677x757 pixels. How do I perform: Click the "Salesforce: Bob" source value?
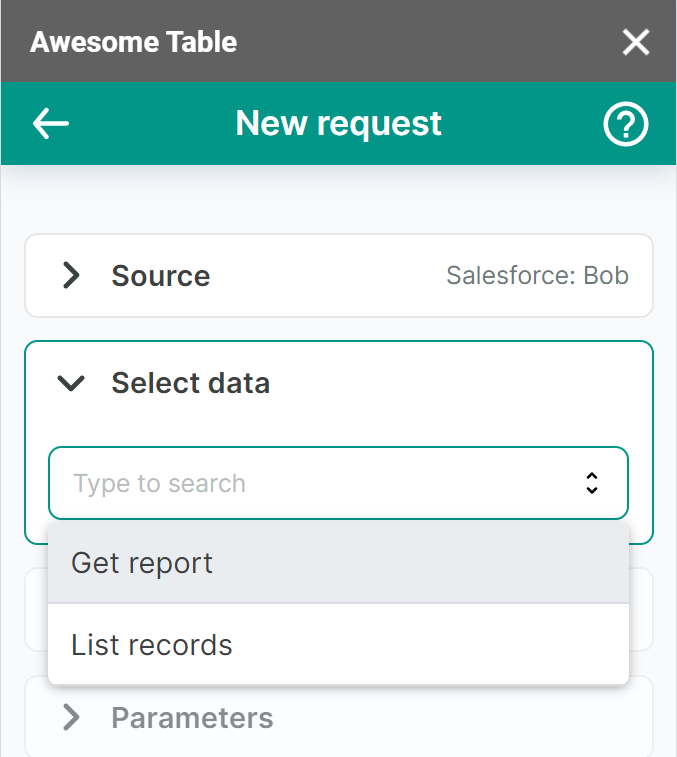[537, 276]
